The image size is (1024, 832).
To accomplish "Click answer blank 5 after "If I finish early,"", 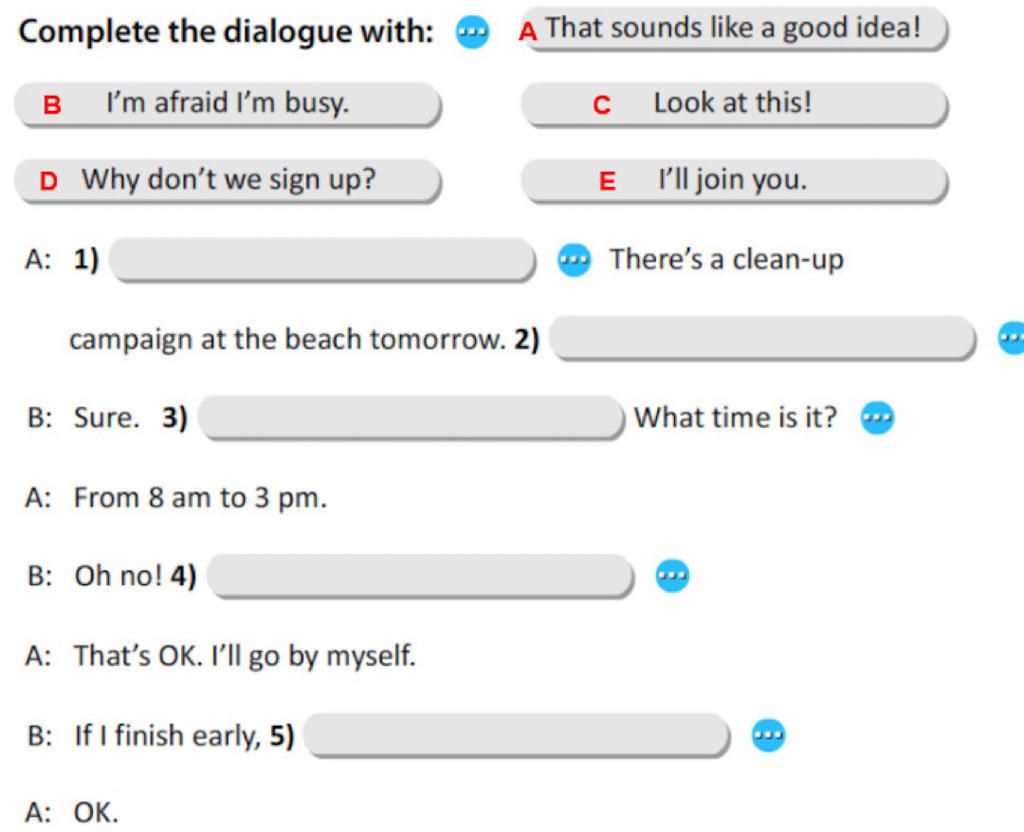I will point(517,735).
